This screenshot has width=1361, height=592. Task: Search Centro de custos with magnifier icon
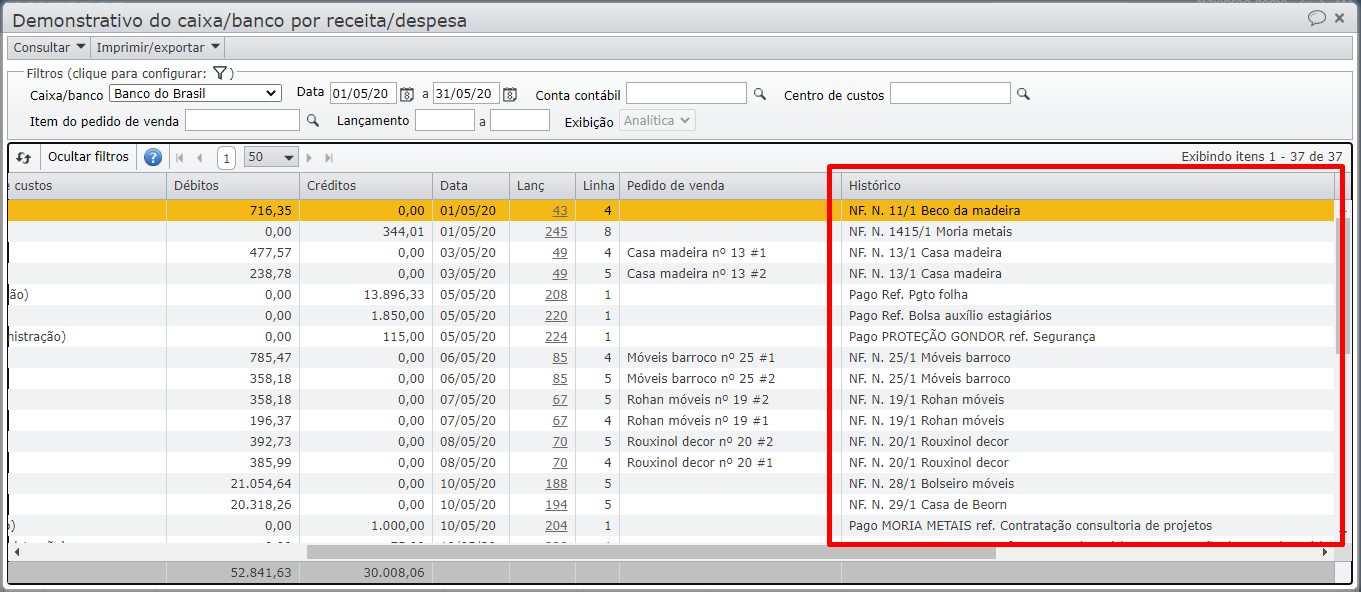pyautogui.click(x=1022, y=94)
